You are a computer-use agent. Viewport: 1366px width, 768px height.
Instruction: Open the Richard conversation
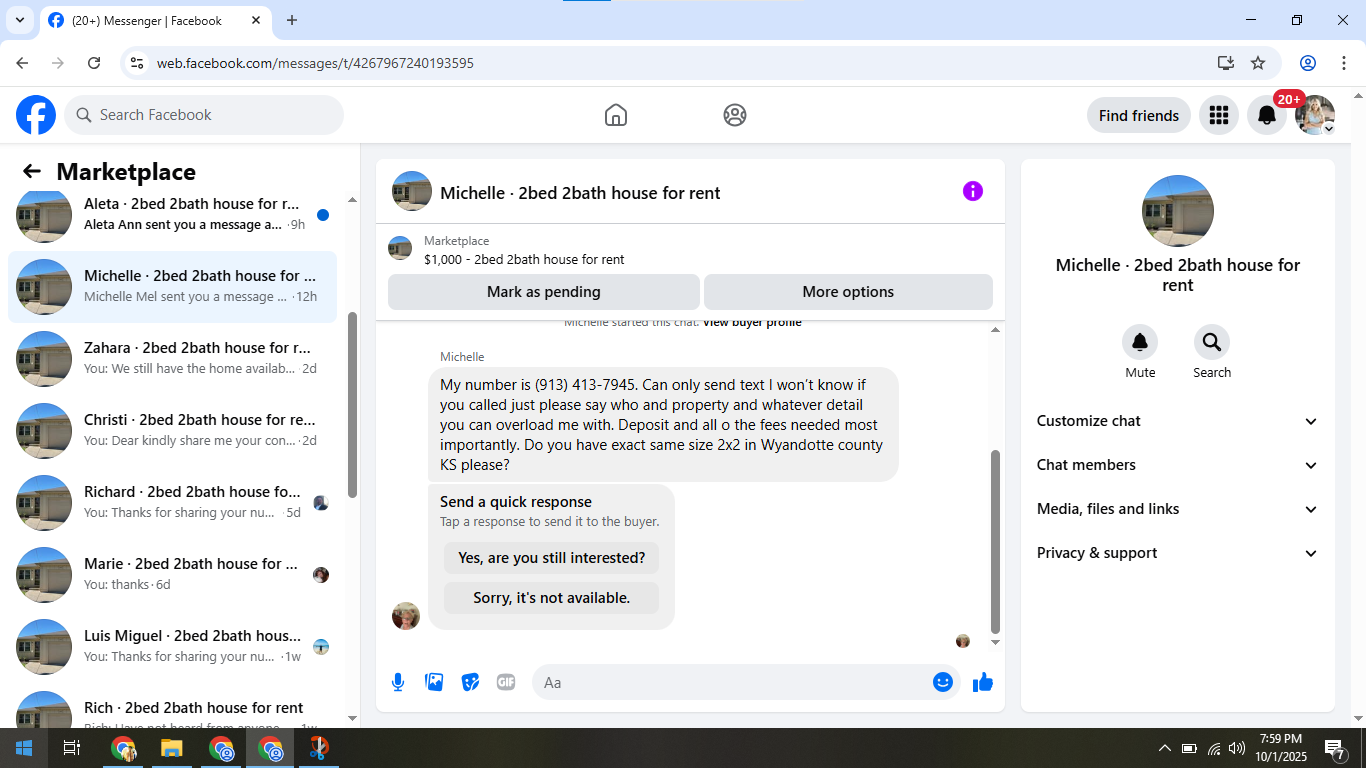coord(173,503)
